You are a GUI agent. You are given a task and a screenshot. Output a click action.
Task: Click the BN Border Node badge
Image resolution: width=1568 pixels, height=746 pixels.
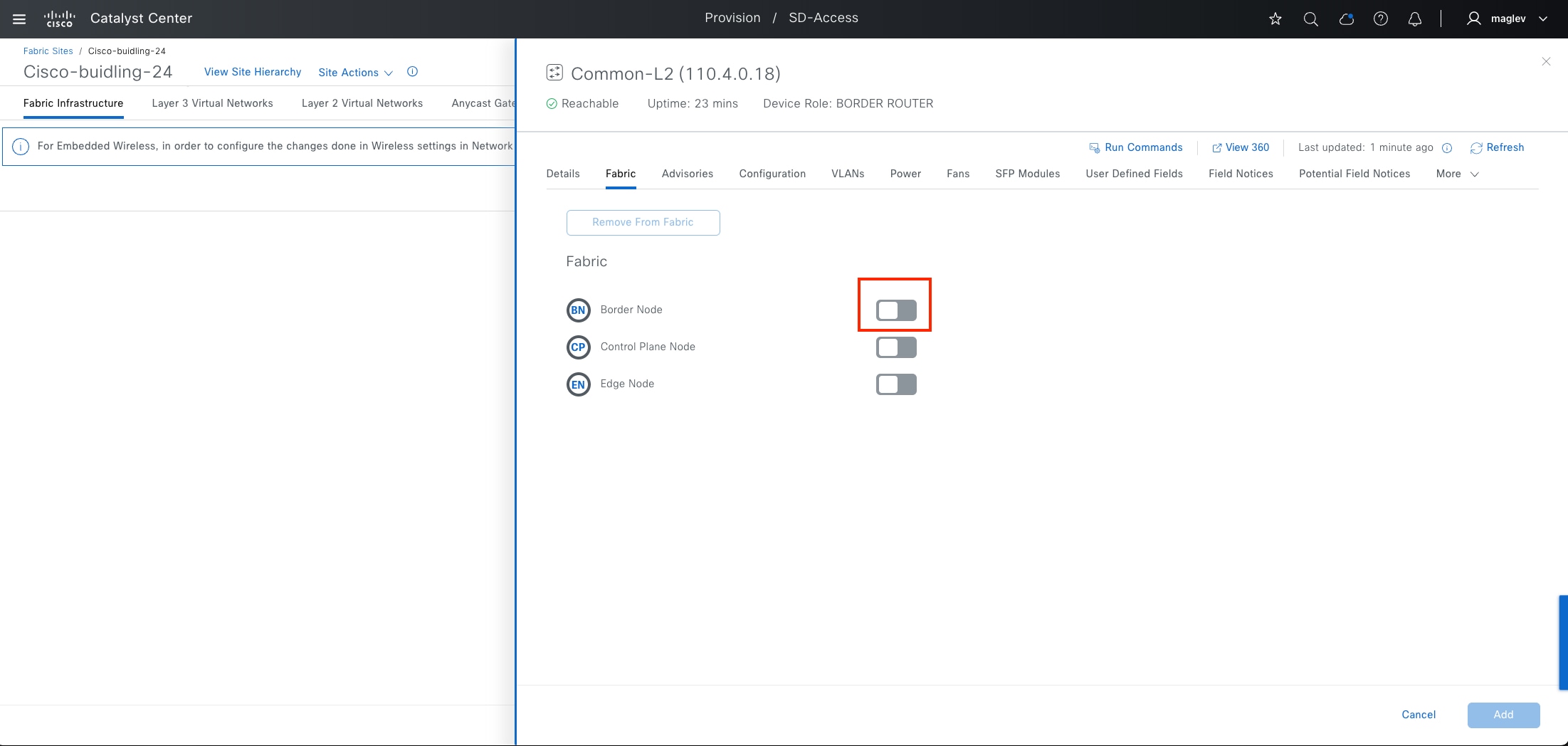point(578,310)
